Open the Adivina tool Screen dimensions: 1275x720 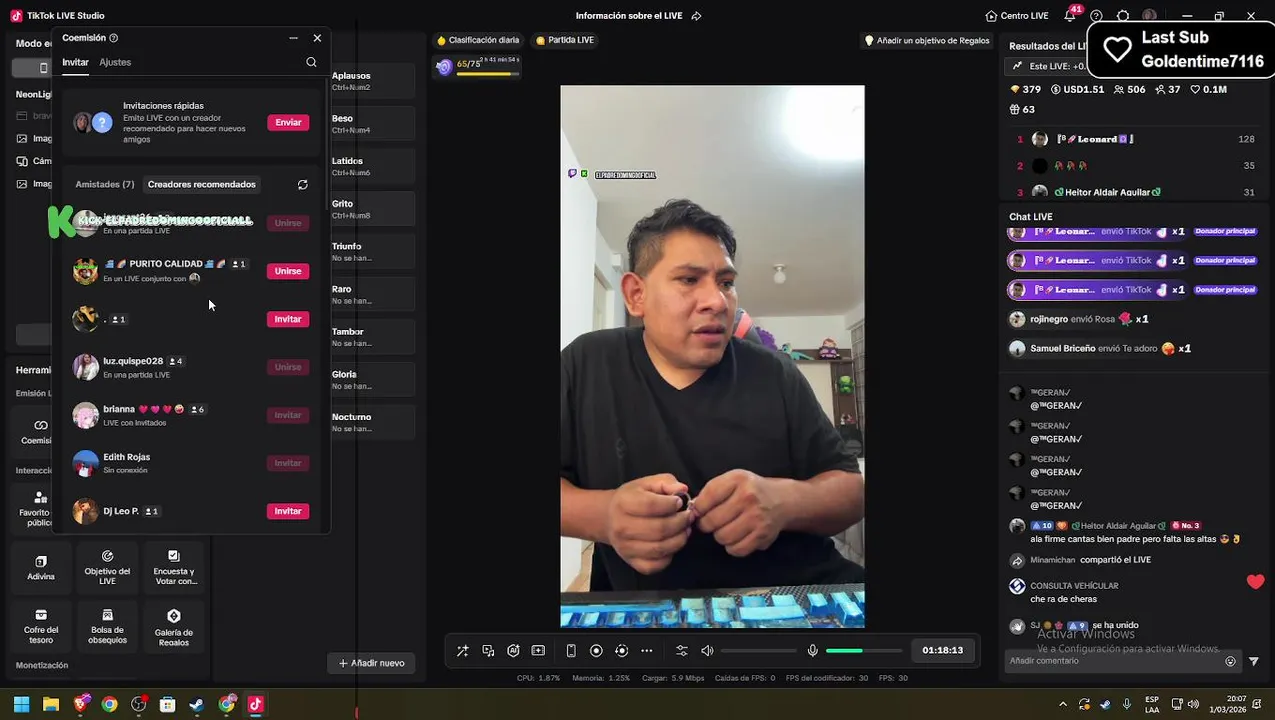(41, 568)
